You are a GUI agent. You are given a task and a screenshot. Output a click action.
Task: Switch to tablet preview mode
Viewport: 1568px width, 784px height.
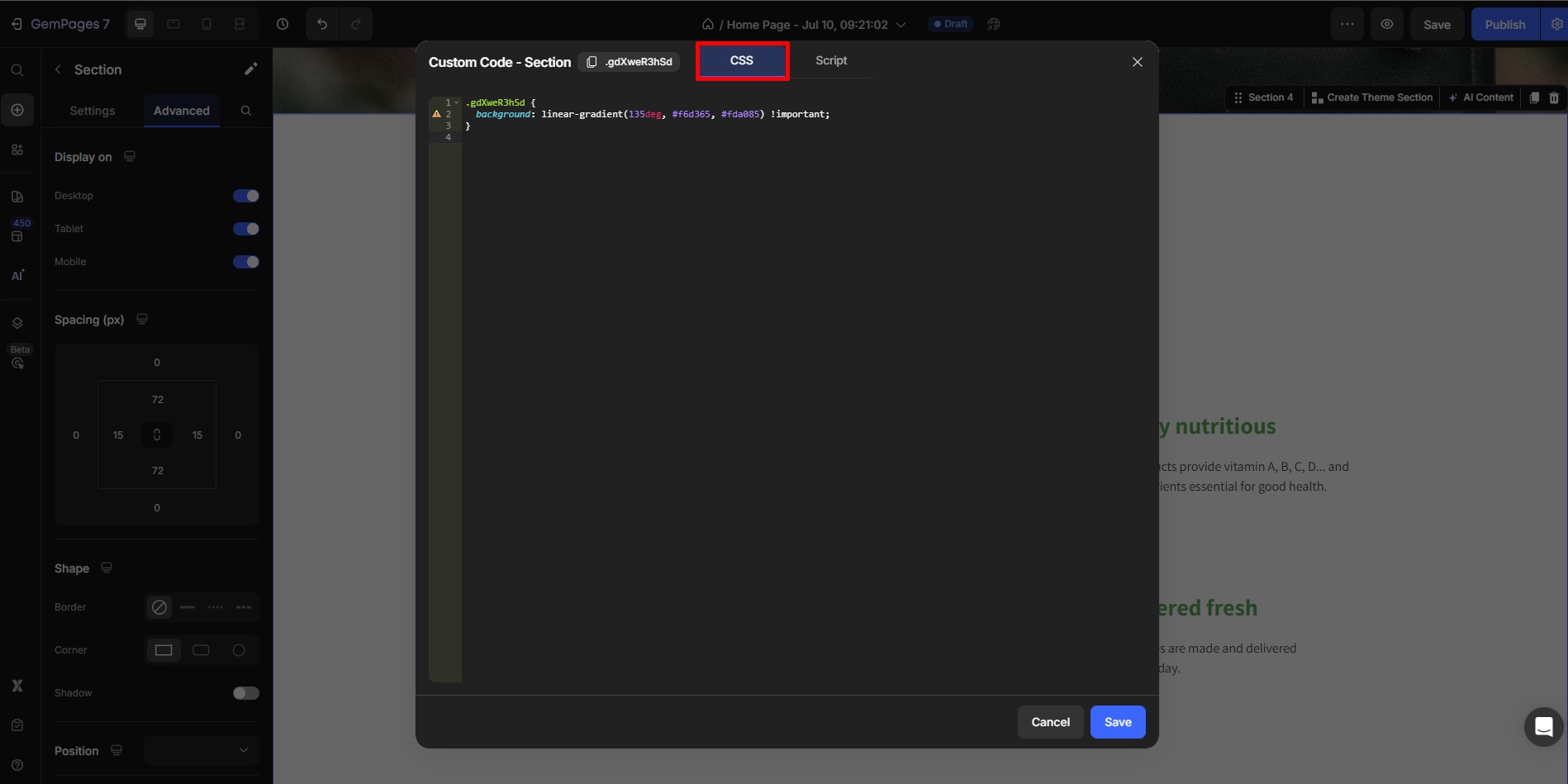tap(173, 24)
